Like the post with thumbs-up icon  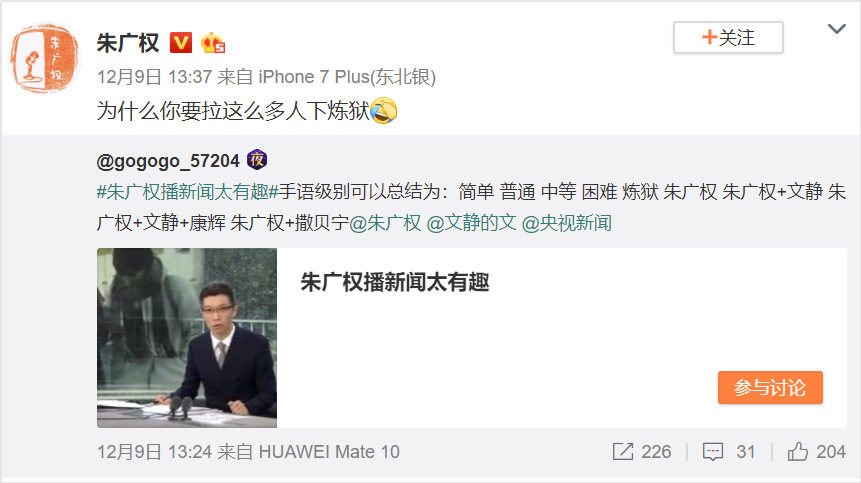coord(798,452)
